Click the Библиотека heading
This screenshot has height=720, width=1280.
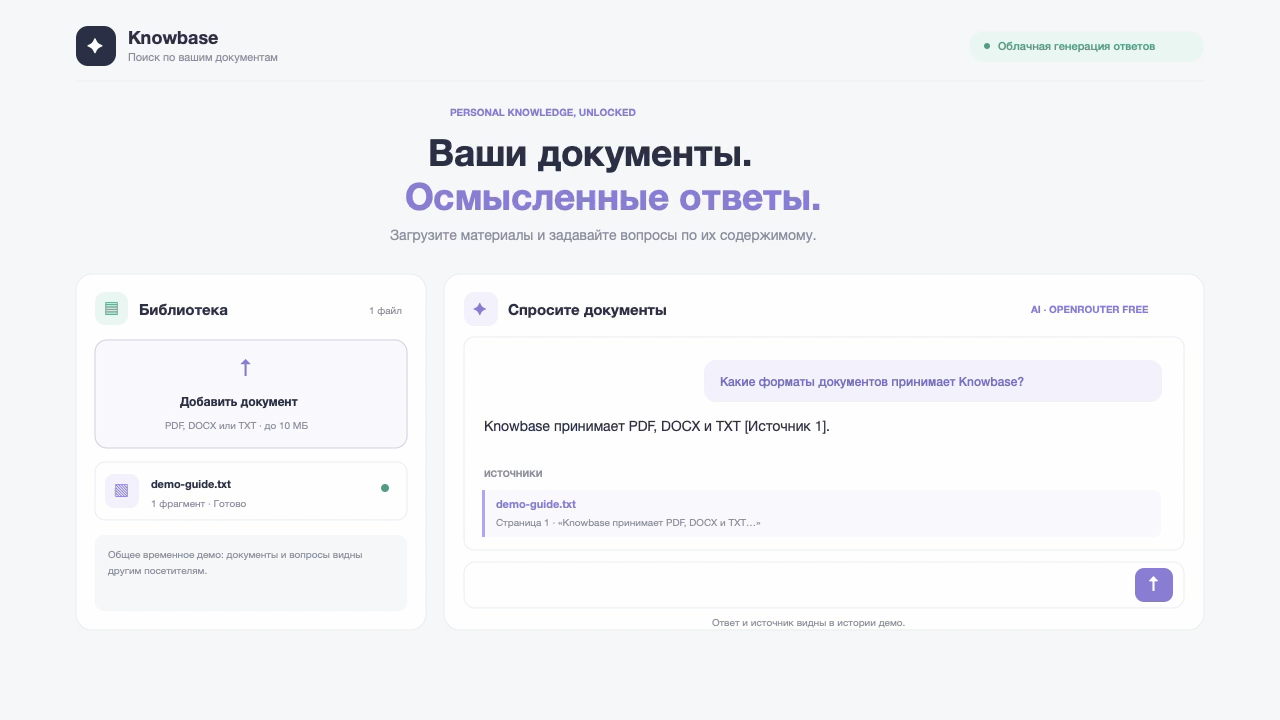click(x=184, y=310)
